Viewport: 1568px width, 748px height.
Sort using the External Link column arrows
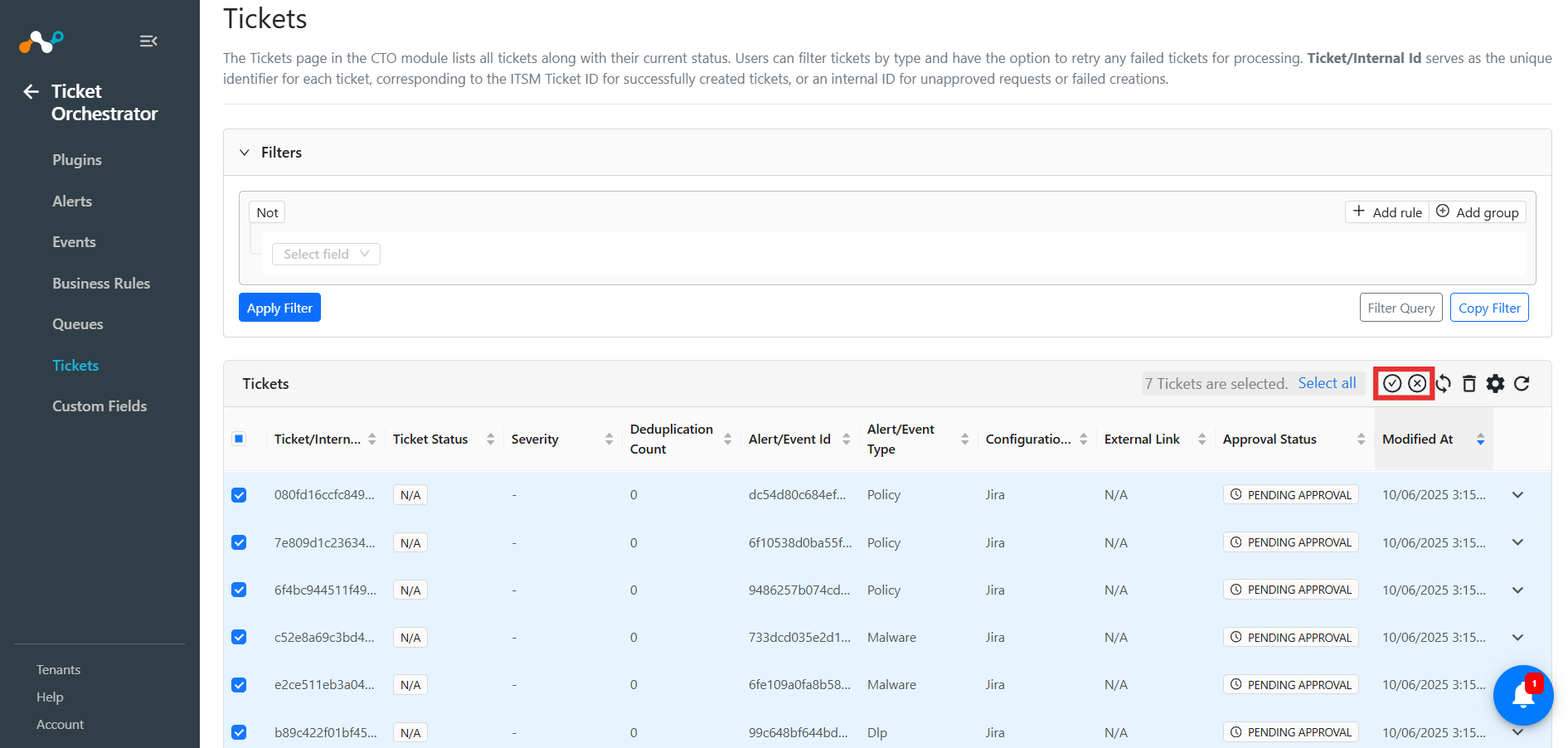pyautogui.click(x=1202, y=440)
